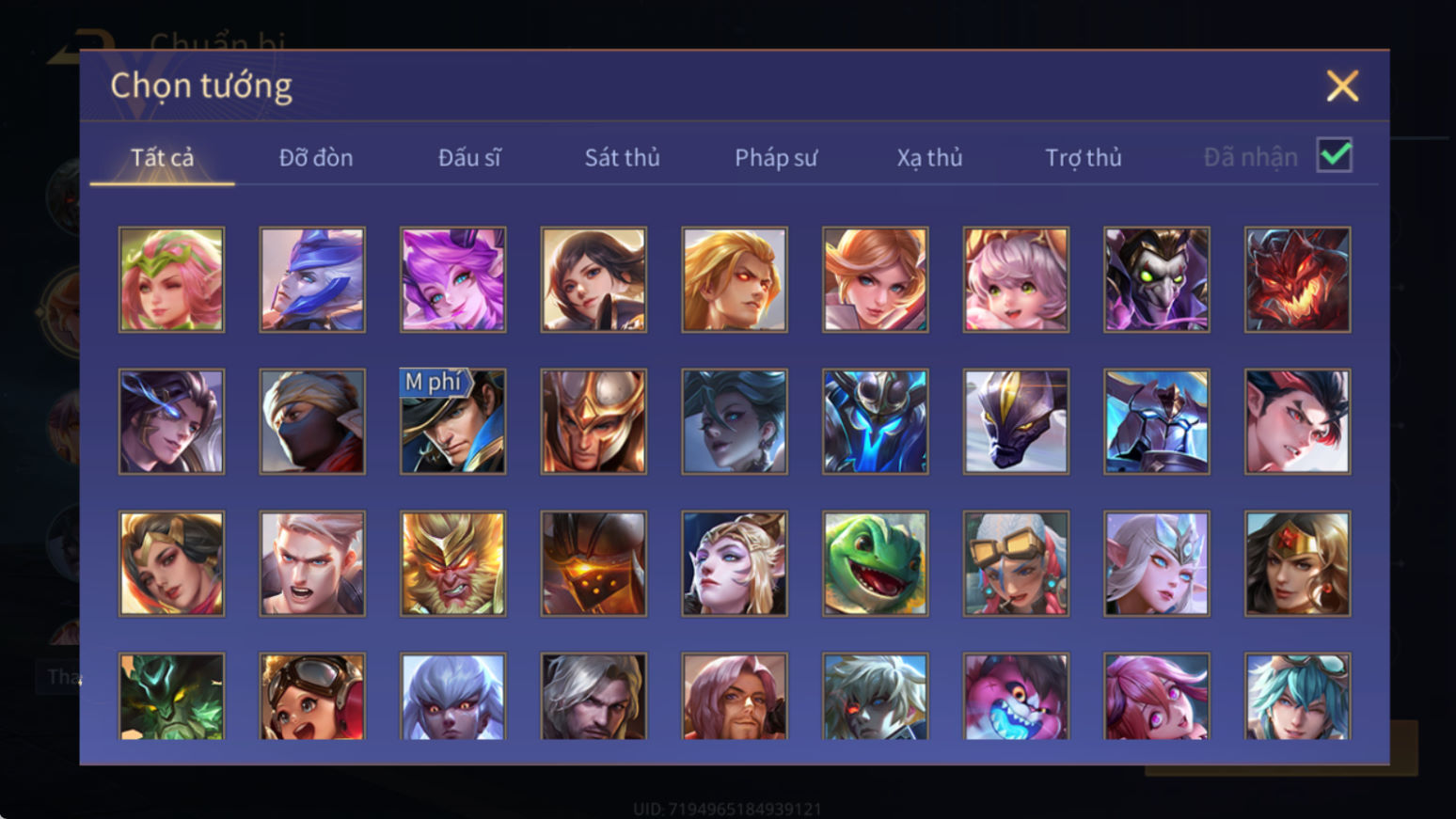The width and height of the screenshot is (1456, 819).
Task: Close the 'Chọn tướng' dialog
Action: pyautogui.click(x=1342, y=86)
